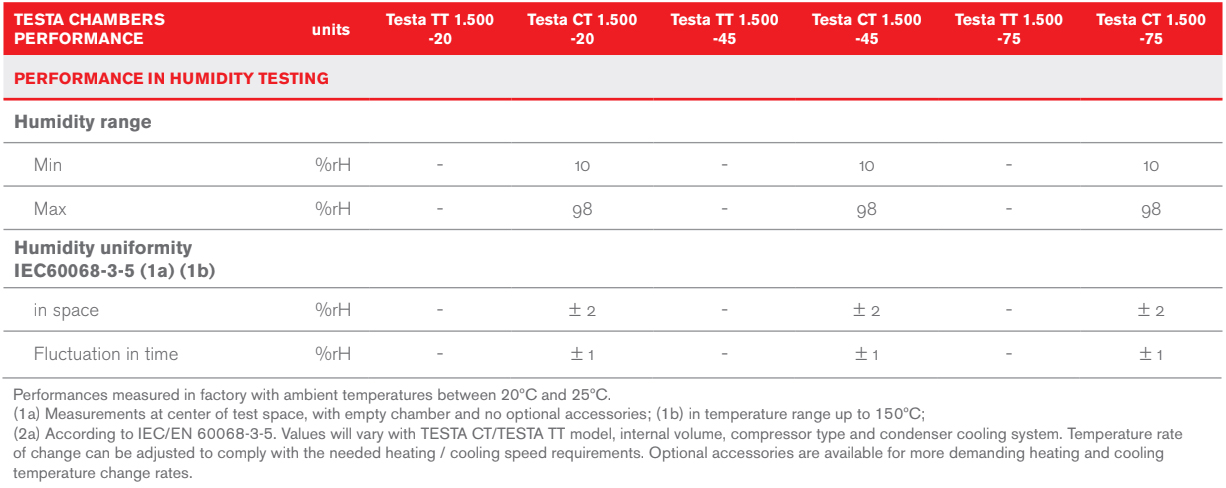Click the ± 2 value under CT 1.500 -75
This screenshot has height=488, width=1226.
pyautogui.click(x=1151, y=311)
